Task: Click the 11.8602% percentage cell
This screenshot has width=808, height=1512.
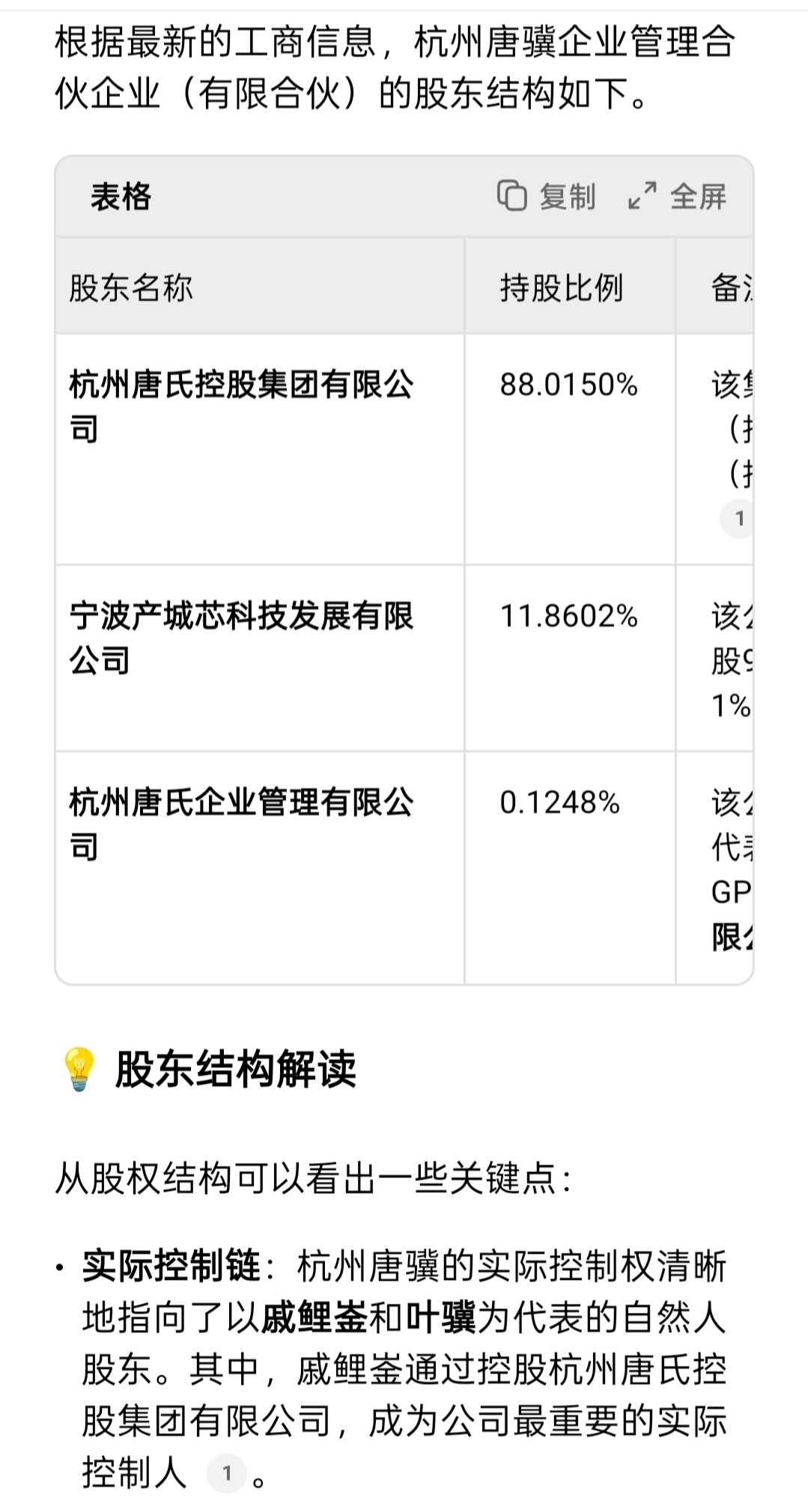Action: pos(568,617)
